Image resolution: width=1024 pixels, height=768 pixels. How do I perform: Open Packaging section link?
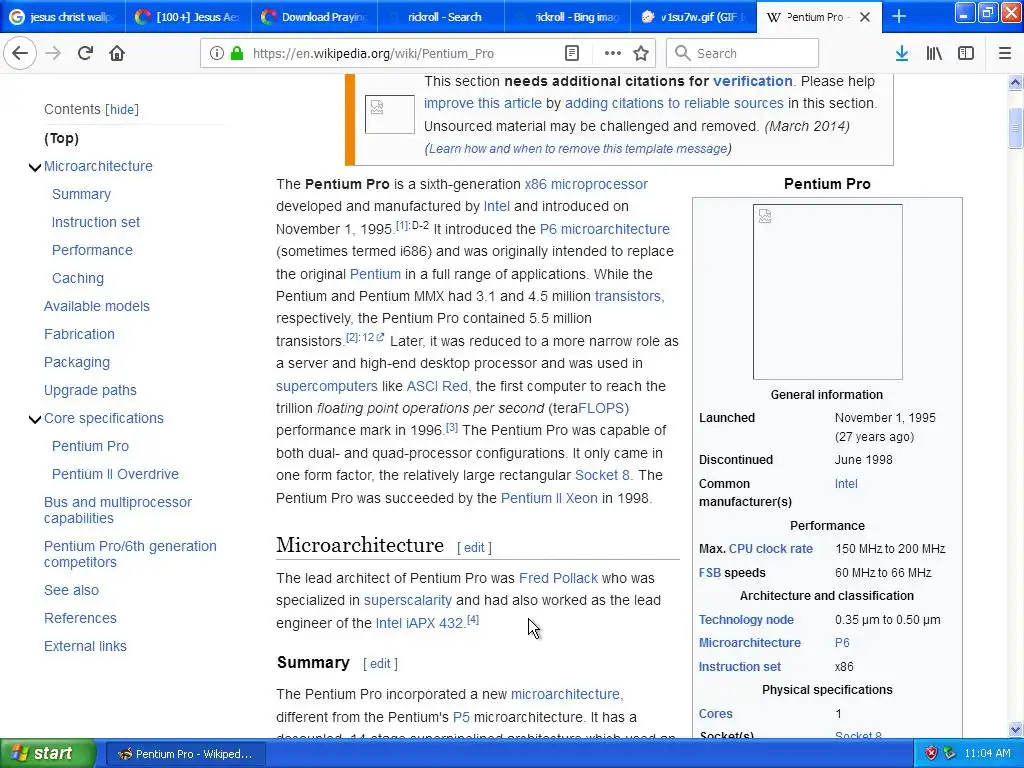76,362
